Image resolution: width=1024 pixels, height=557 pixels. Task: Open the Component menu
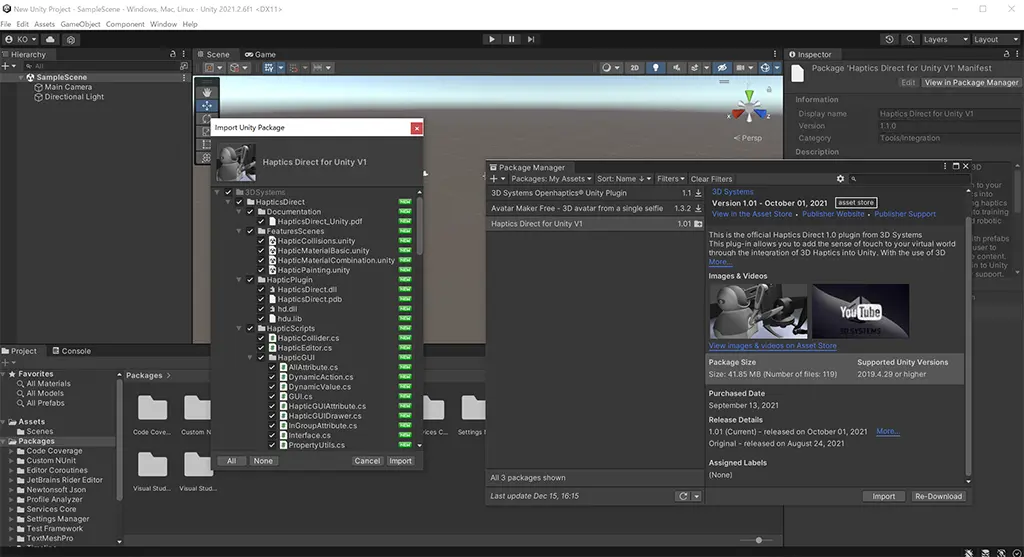125,24
